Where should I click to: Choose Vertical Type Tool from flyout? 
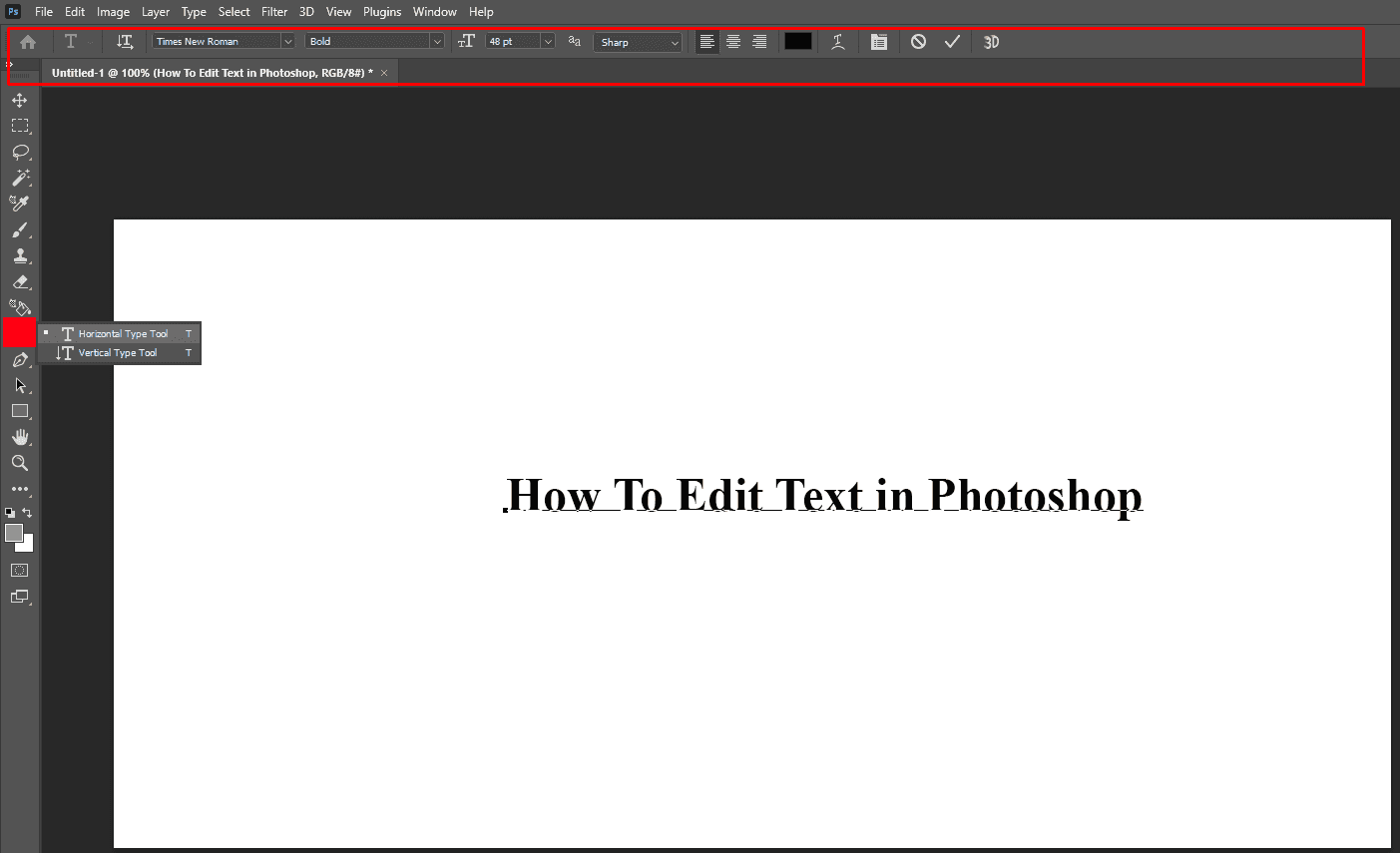click(x=118, y=353)
